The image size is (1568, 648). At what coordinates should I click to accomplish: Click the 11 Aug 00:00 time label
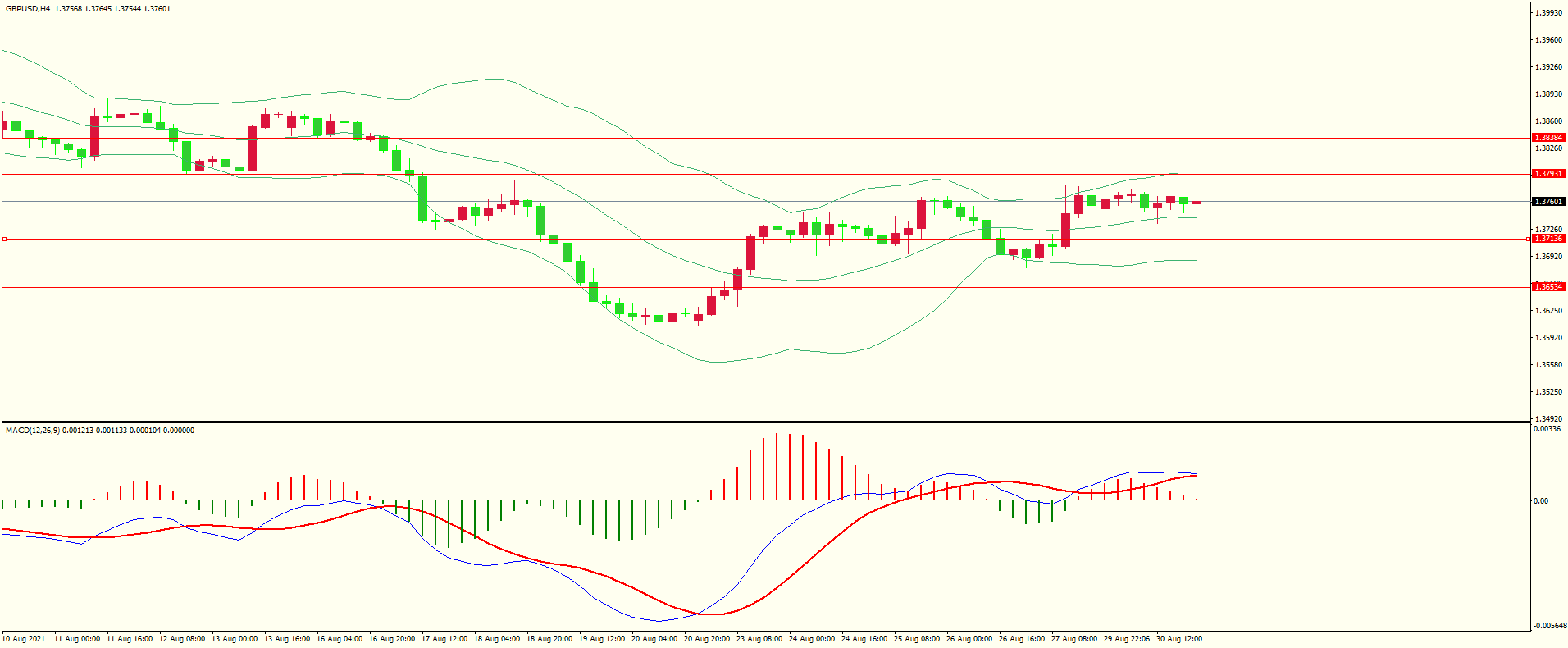77,639
